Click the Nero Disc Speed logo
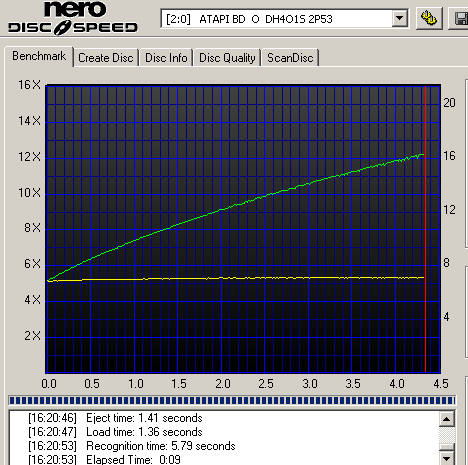This screenshot has height=465, width=468. click(73, 18)
